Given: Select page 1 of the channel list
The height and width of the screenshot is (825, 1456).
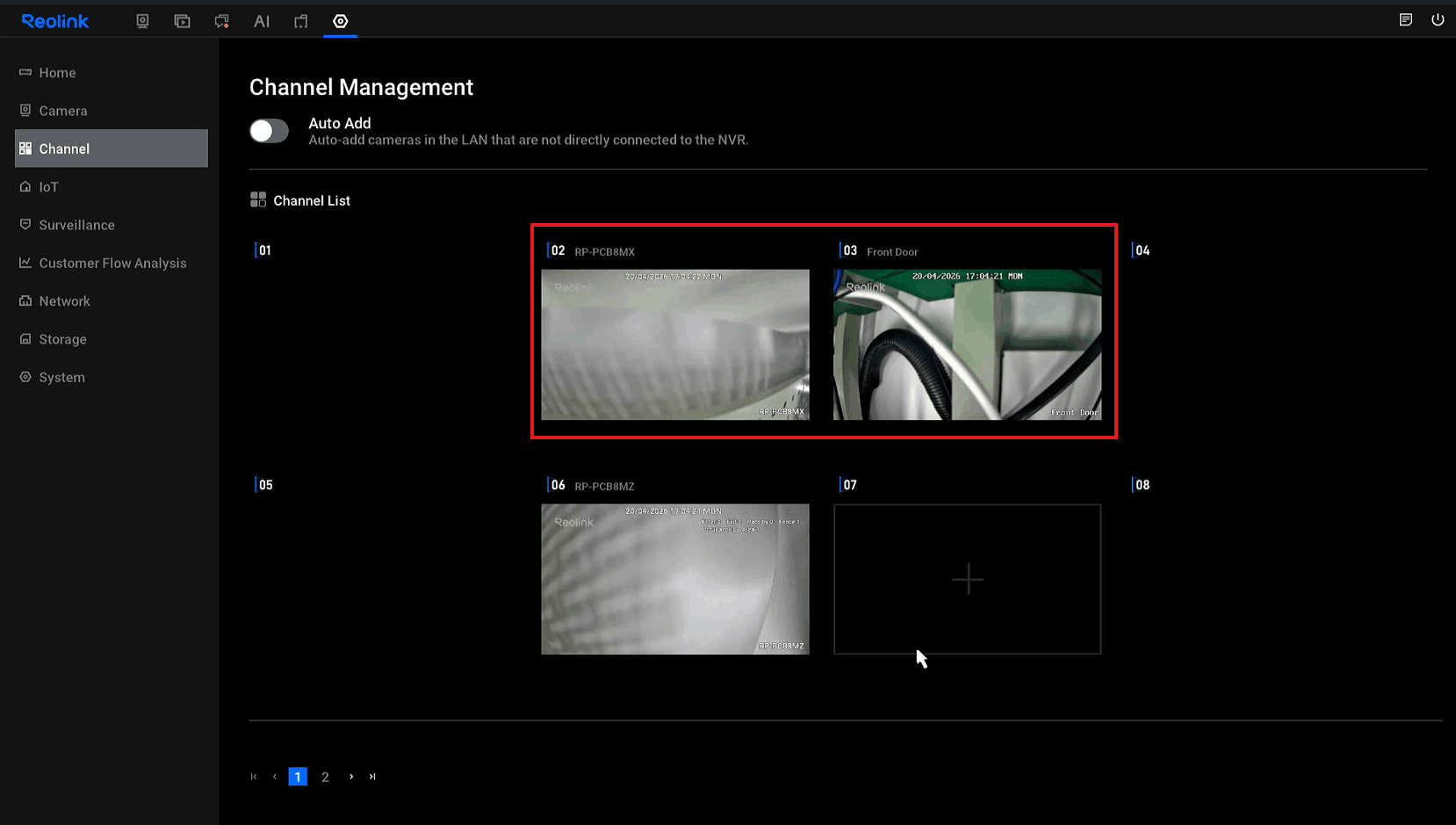Looking at the screenshot, I should pos(298,777).
